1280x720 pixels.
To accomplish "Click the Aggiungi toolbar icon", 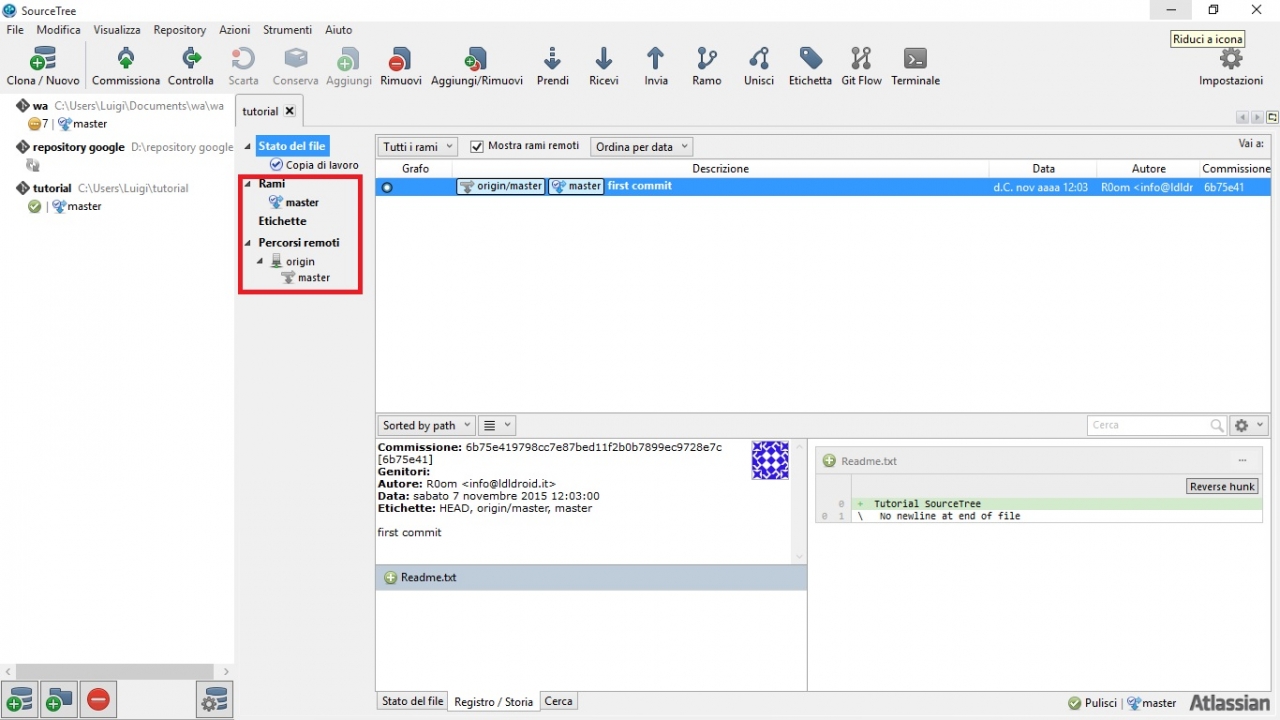I will pos(348,59).
